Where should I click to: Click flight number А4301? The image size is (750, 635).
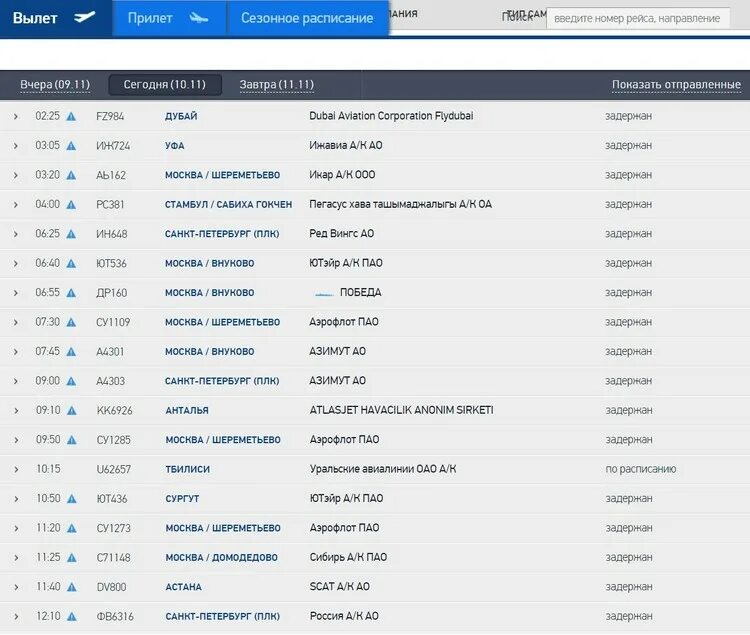pos(110,352)
